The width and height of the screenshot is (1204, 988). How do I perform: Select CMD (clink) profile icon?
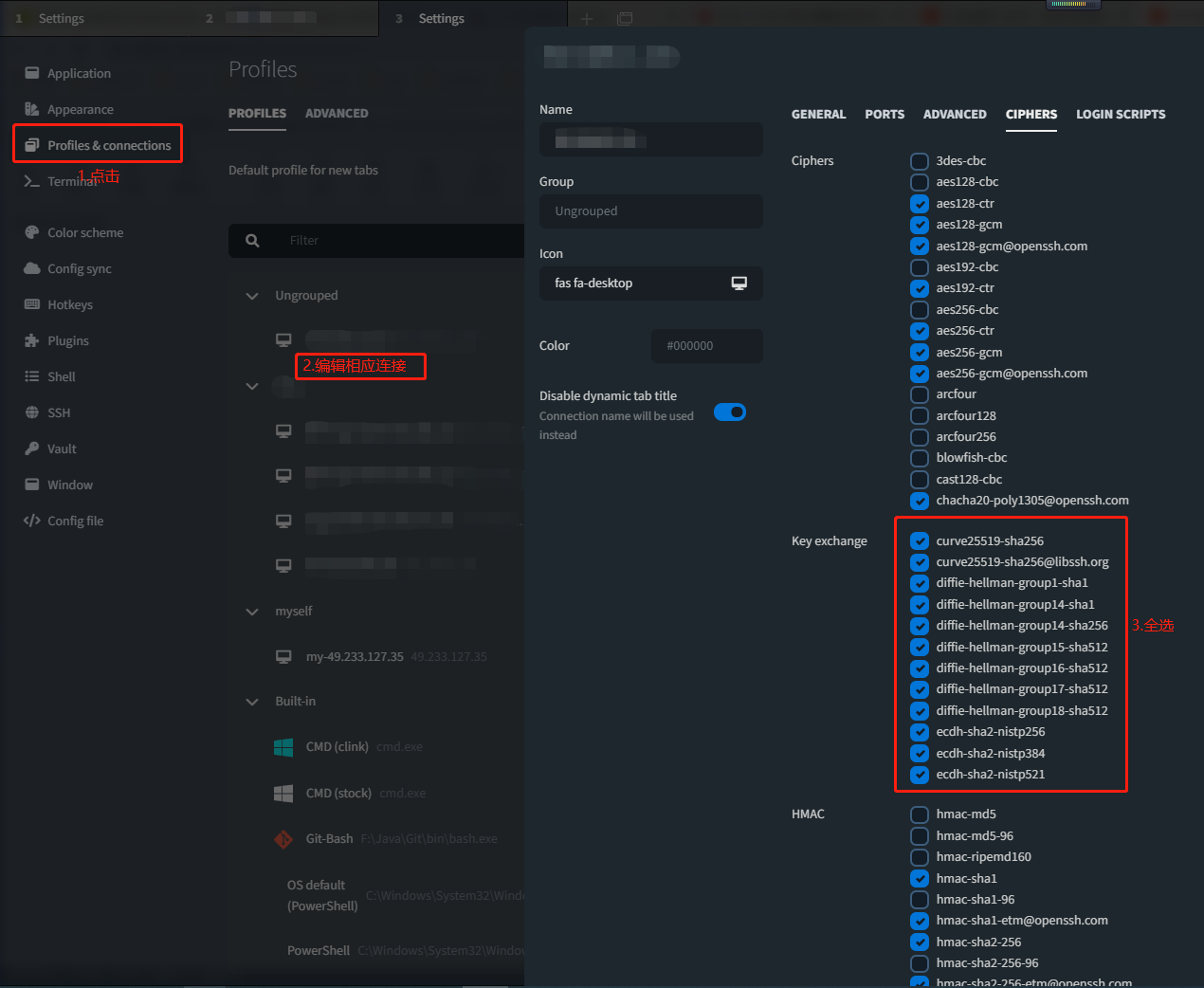coord(283,747)
